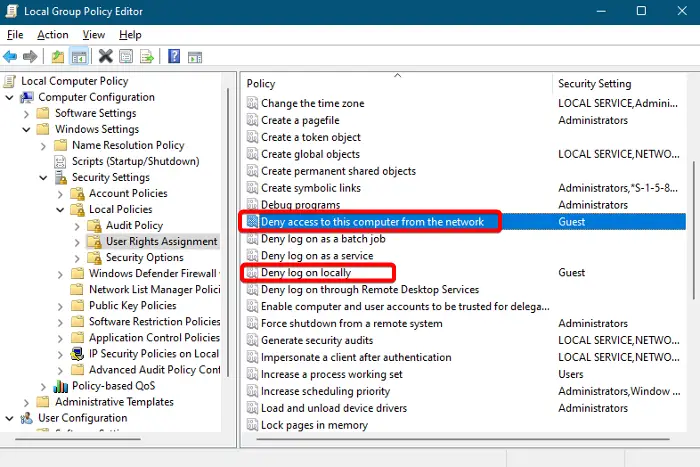Click the icon beside Generate security audits

point(252,340)
